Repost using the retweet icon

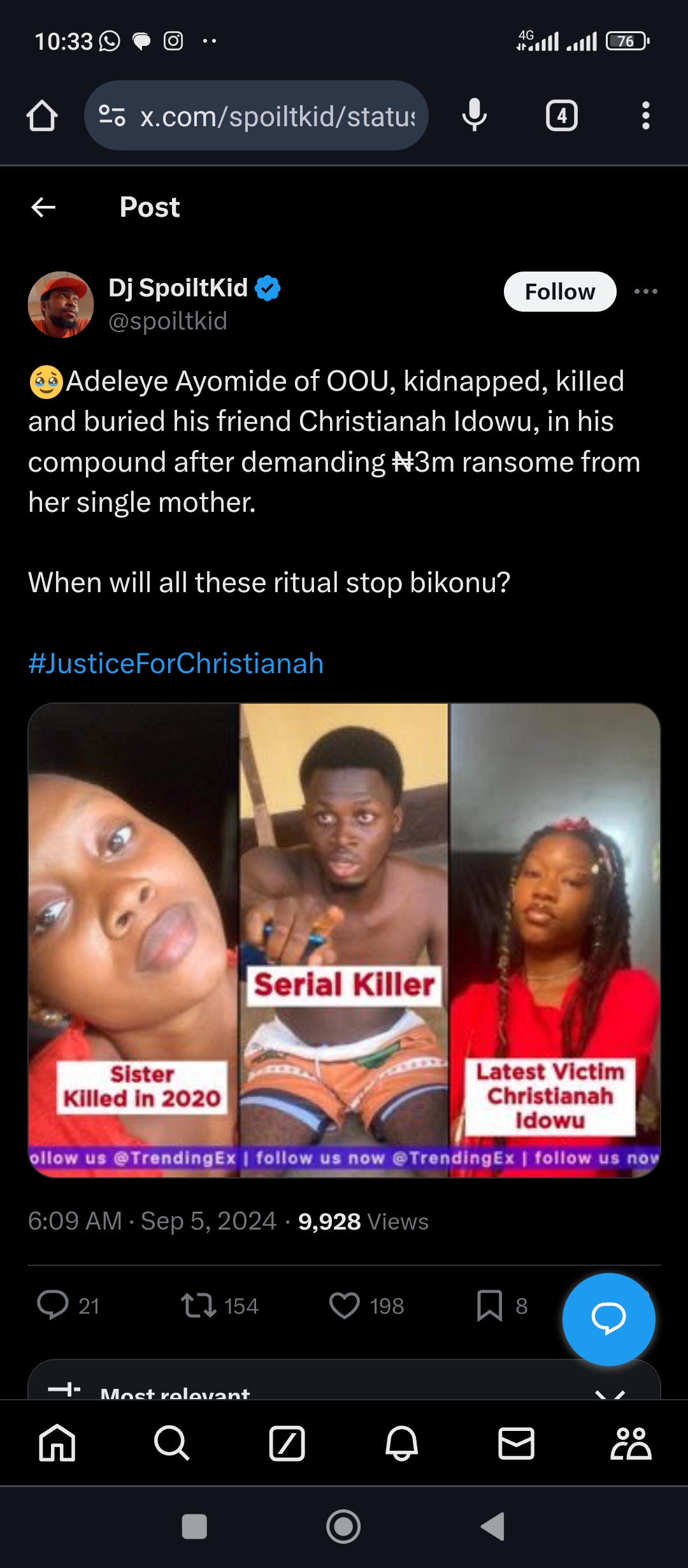click(199, 1305)
